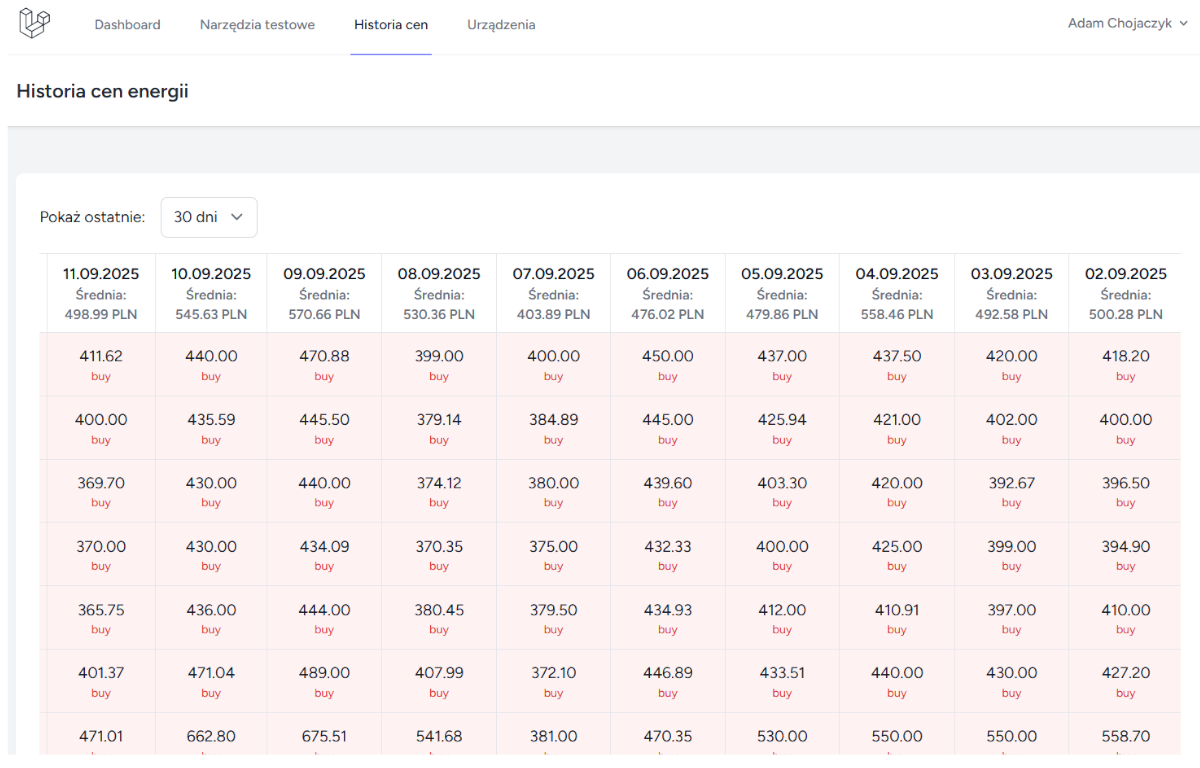
Task: Click the 372.10 price cell
Action: (x=554, y=681)
